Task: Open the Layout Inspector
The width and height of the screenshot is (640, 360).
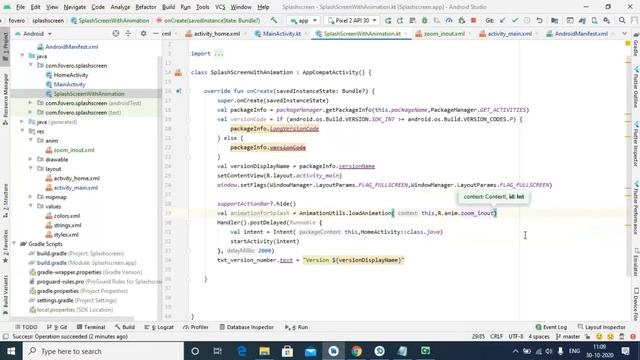Action: (x=602, y=327)
